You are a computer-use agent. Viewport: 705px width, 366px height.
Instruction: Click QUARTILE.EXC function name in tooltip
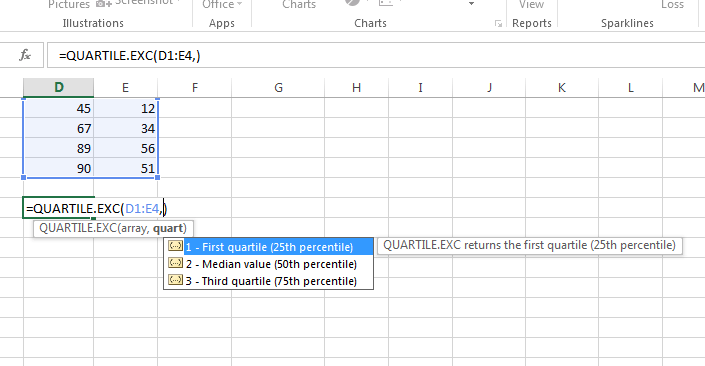[x=78, y=228]
